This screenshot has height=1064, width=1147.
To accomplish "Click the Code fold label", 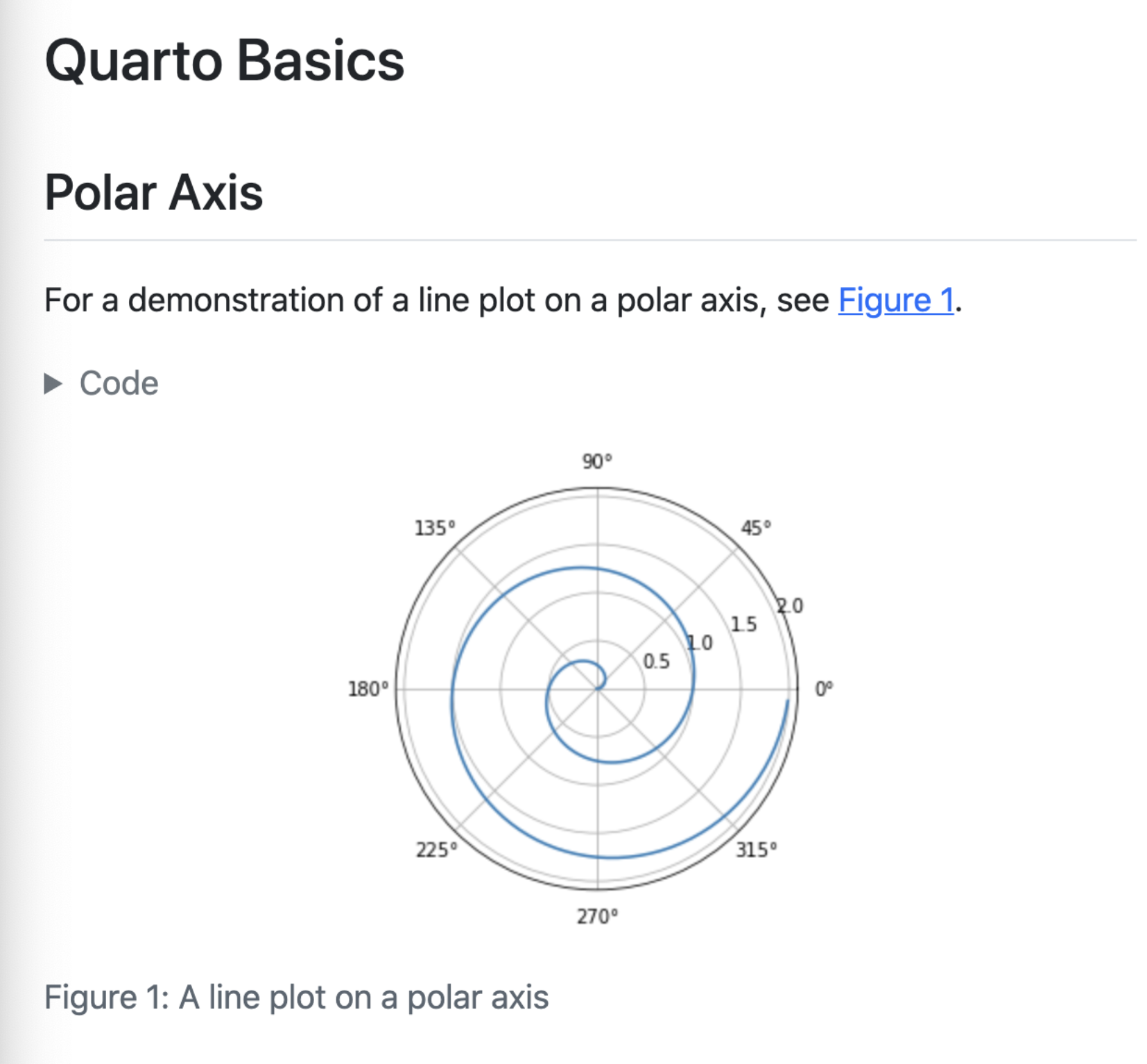I will [119, 384].
